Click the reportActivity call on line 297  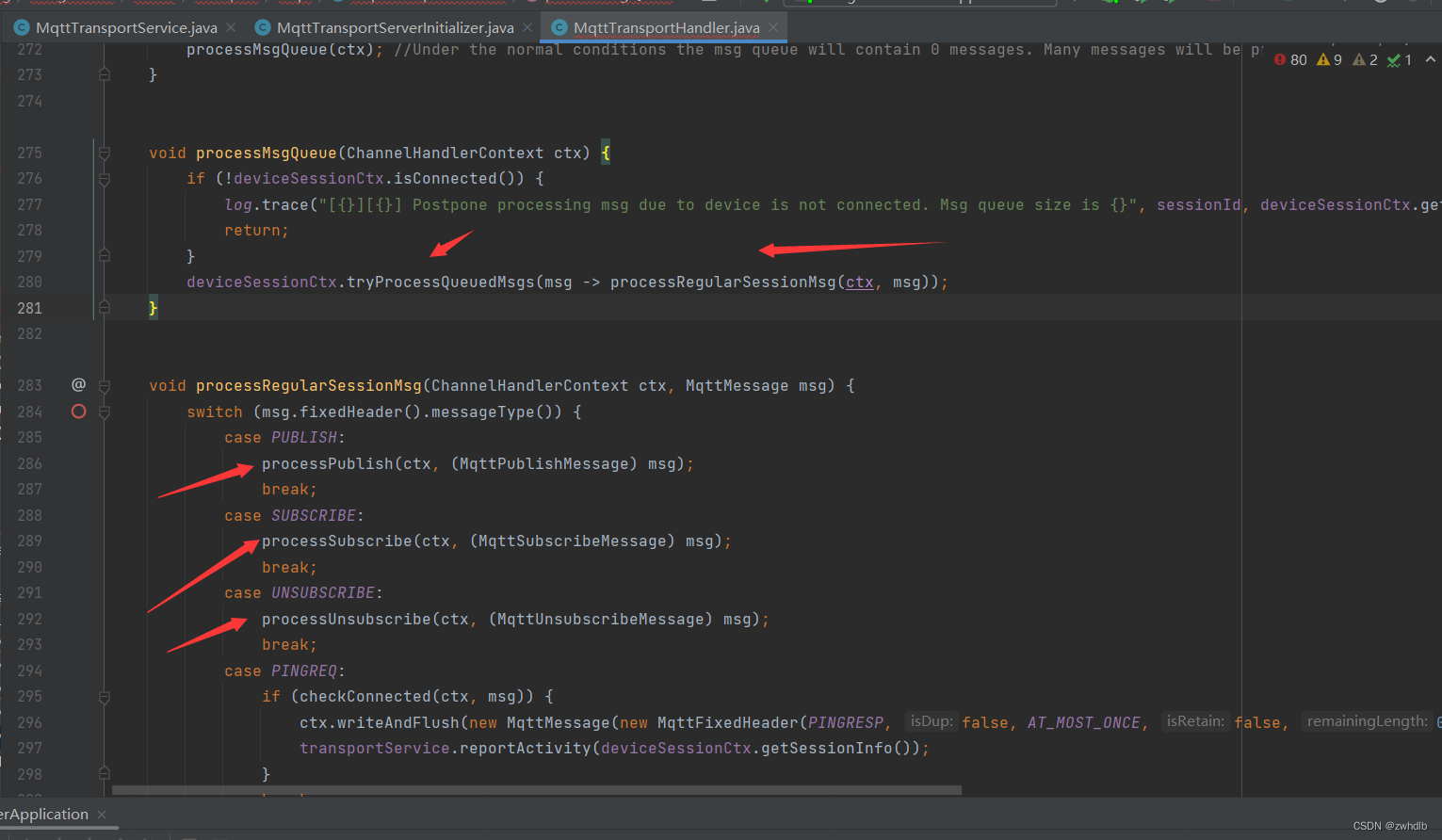[x=526, y=749]
